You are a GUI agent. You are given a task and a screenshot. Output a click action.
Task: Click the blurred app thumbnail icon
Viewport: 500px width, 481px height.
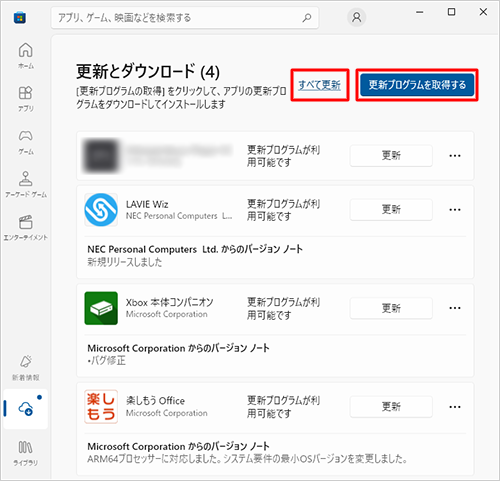[101, 156]
